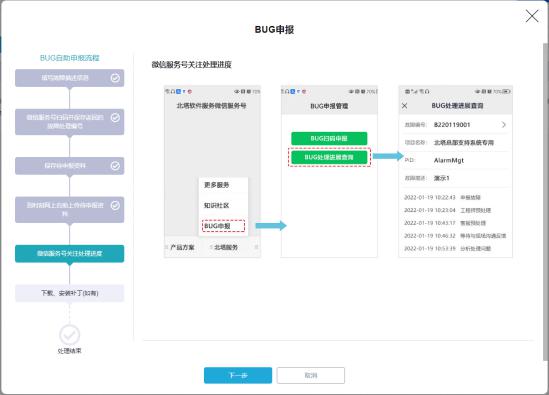Click the X icon in BUG处理进展查询 phone header
The height and width of the screenshot is (395, 549).
pyautogui.click(x=404, y=105)
